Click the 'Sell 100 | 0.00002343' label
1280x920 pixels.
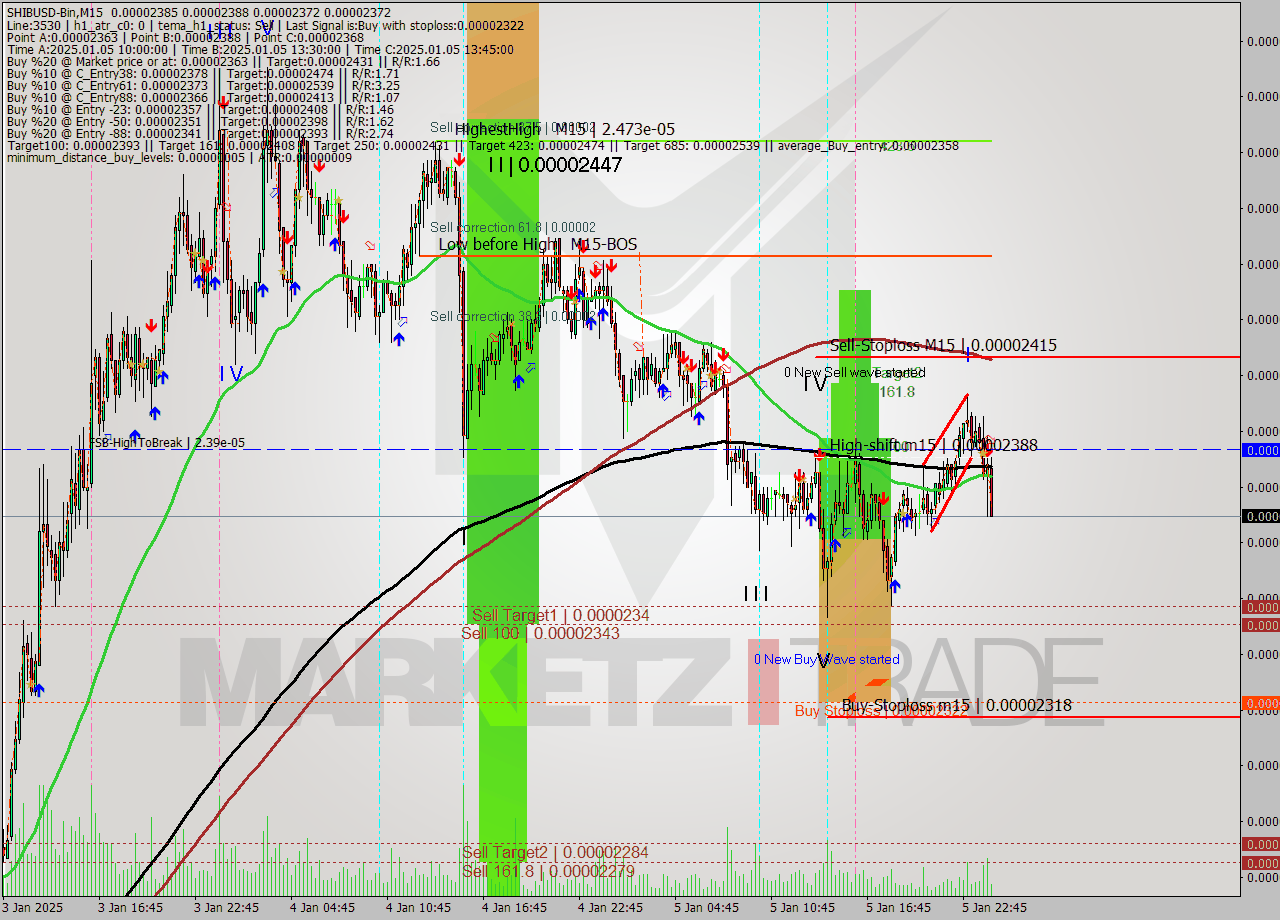coord(540,633)
